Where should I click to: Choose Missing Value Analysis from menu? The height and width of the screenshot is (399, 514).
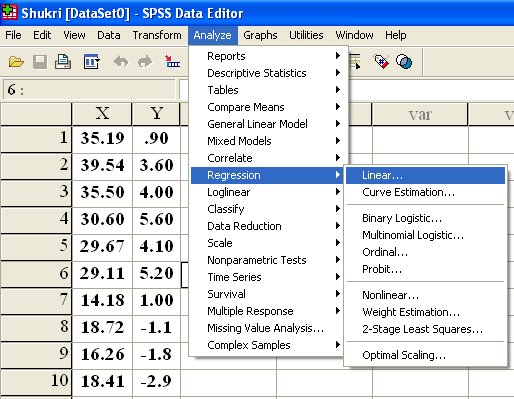pyautogui.click(x=267, y=328)
